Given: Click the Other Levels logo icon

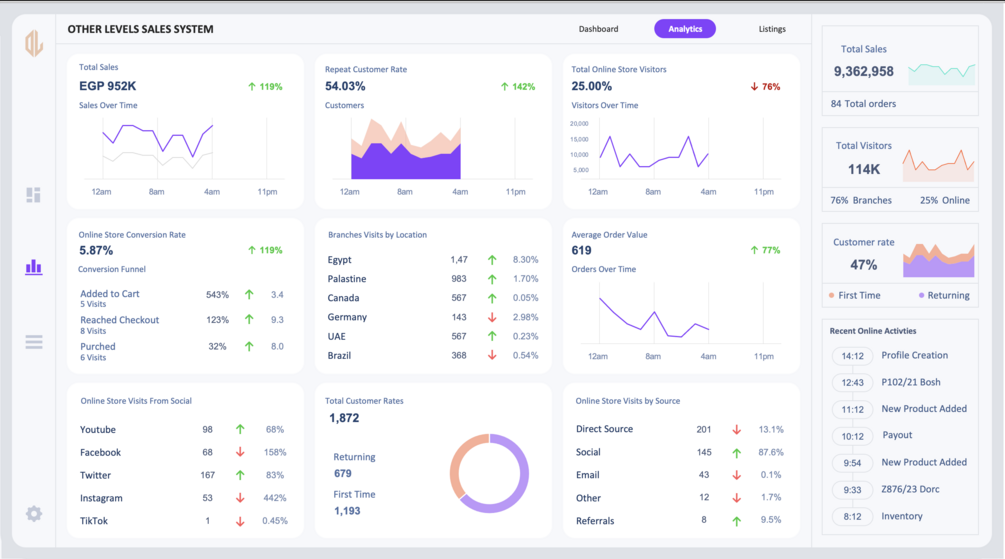Looking at the screenshot, I should [x=34, y=44].
